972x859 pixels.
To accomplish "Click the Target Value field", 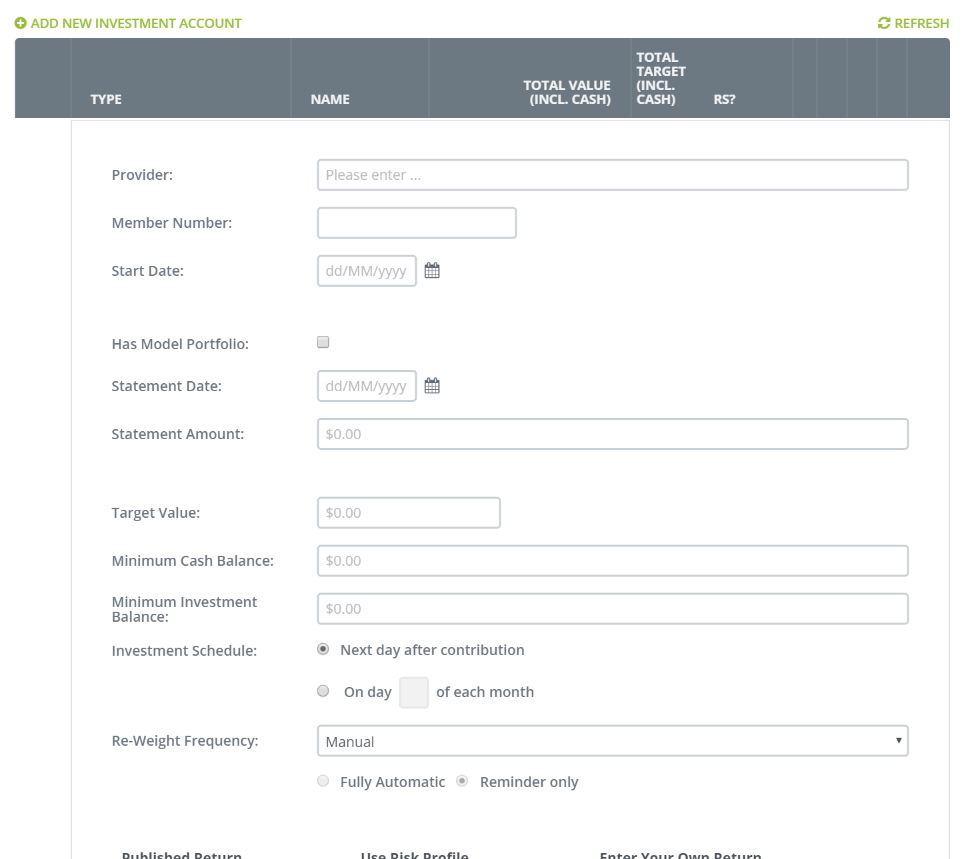I will click(408, 513).
